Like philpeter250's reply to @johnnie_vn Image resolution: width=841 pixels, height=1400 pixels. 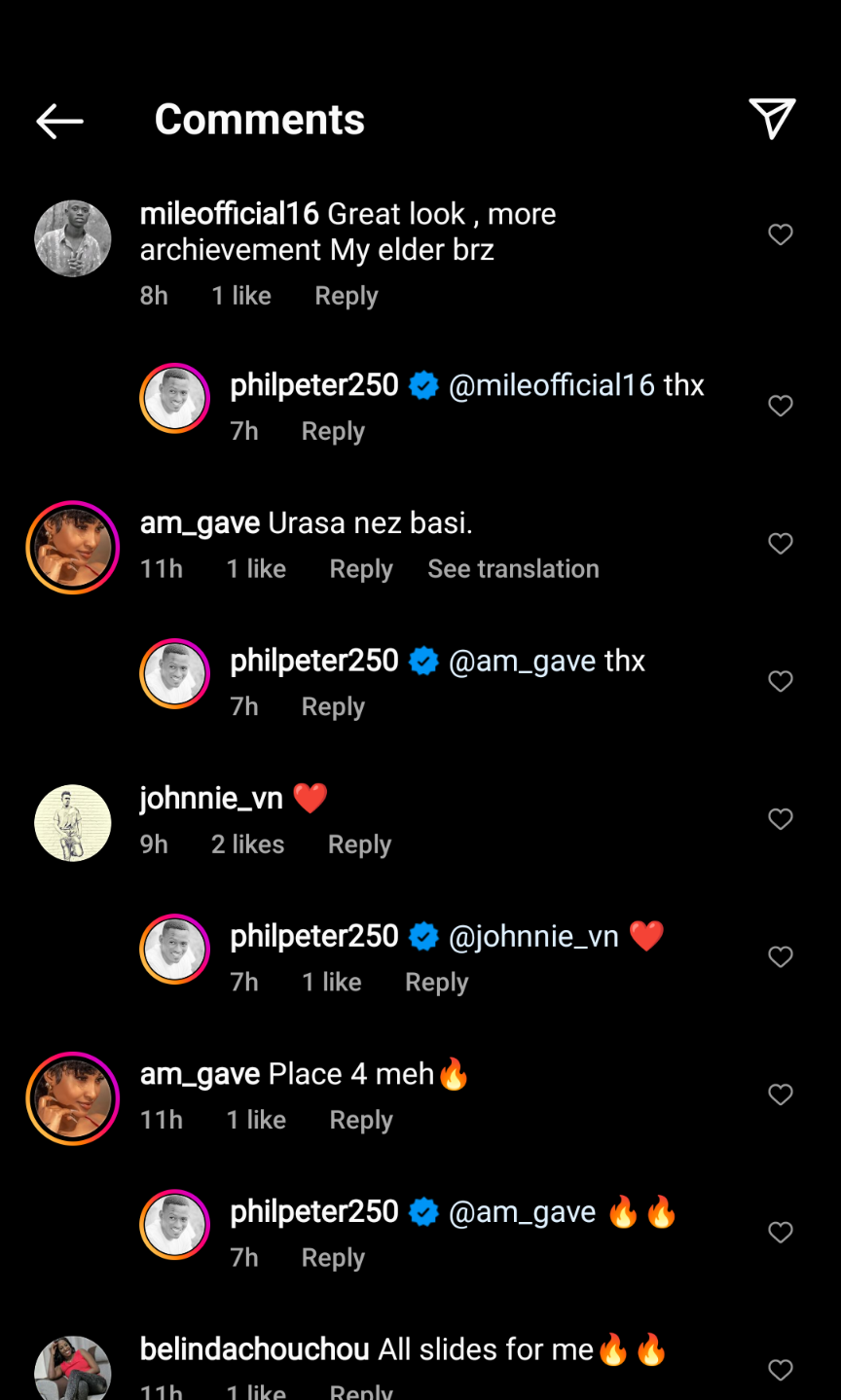click(x=781, y=957)
